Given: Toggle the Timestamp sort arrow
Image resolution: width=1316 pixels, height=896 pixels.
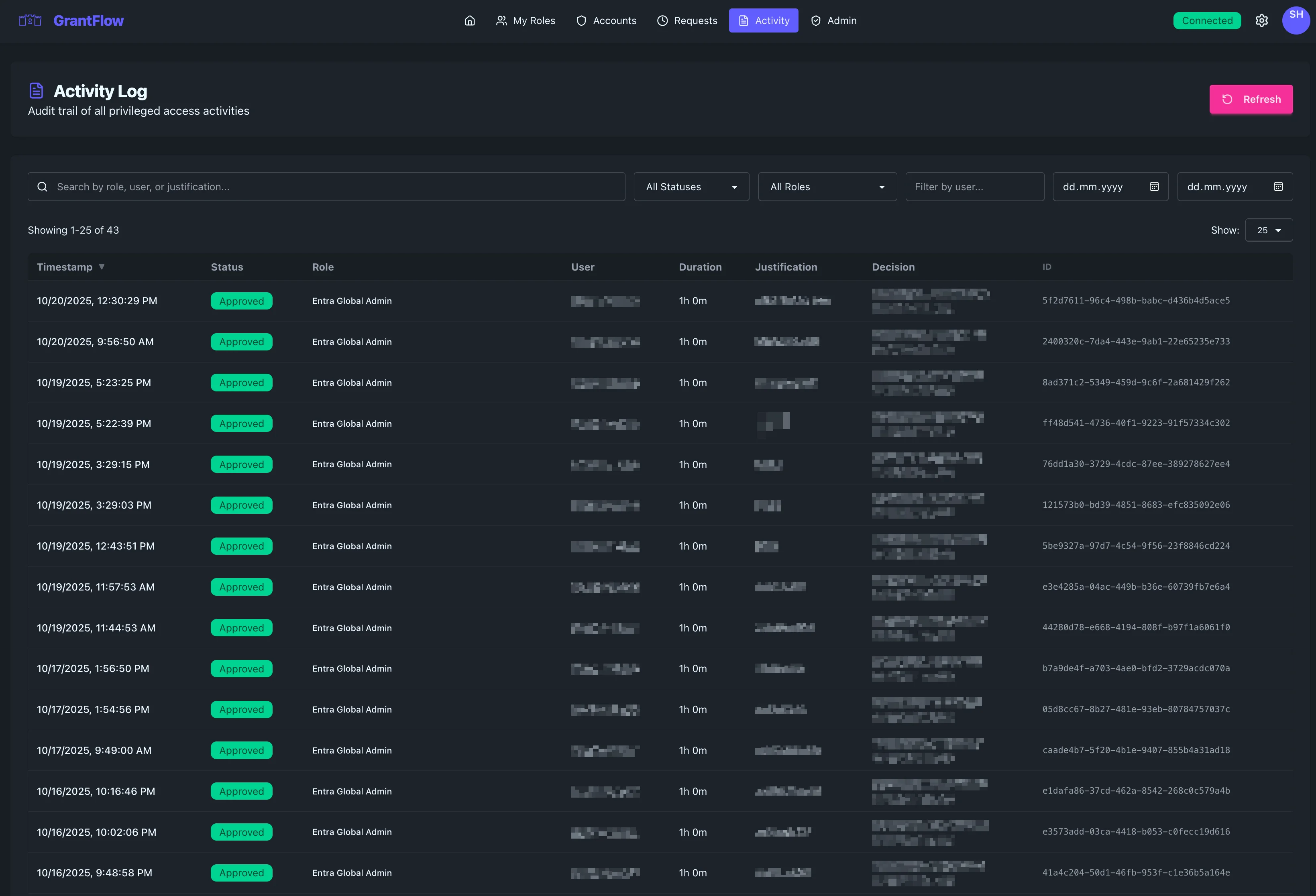Looking at the screenshot, I should click(x=101, y=266).
